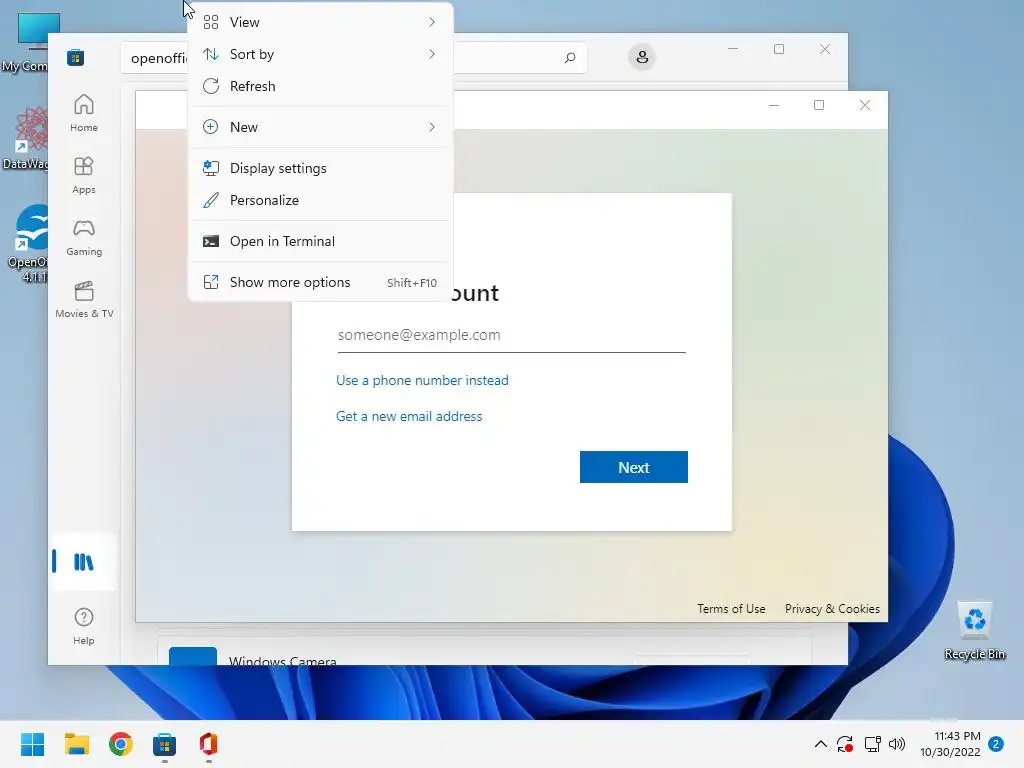Image resolution: width=1024 pixels, height=768 pixels.
Task: Choose Refresh from the context menu
Action: coord(320,86)
